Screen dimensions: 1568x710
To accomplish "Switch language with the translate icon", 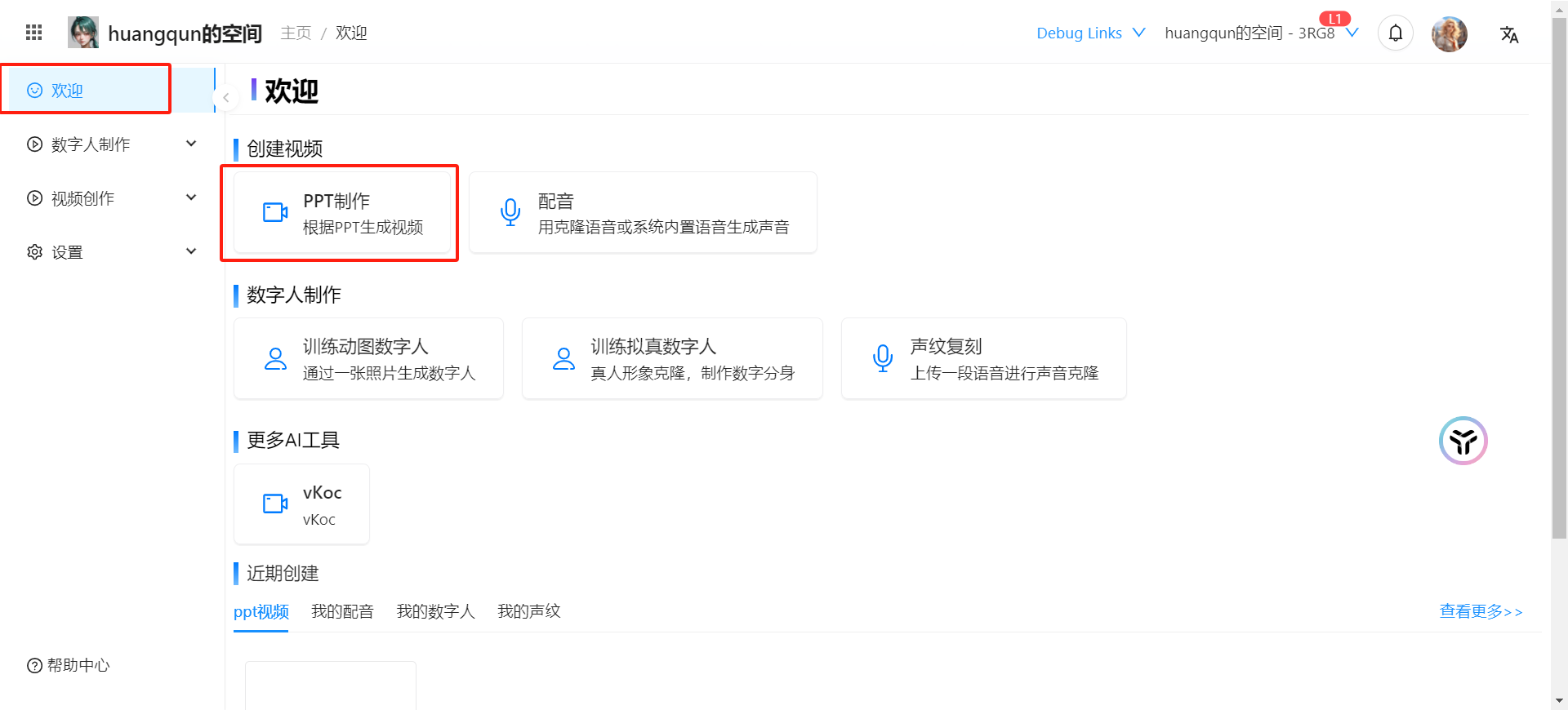I will [1509, 34].
